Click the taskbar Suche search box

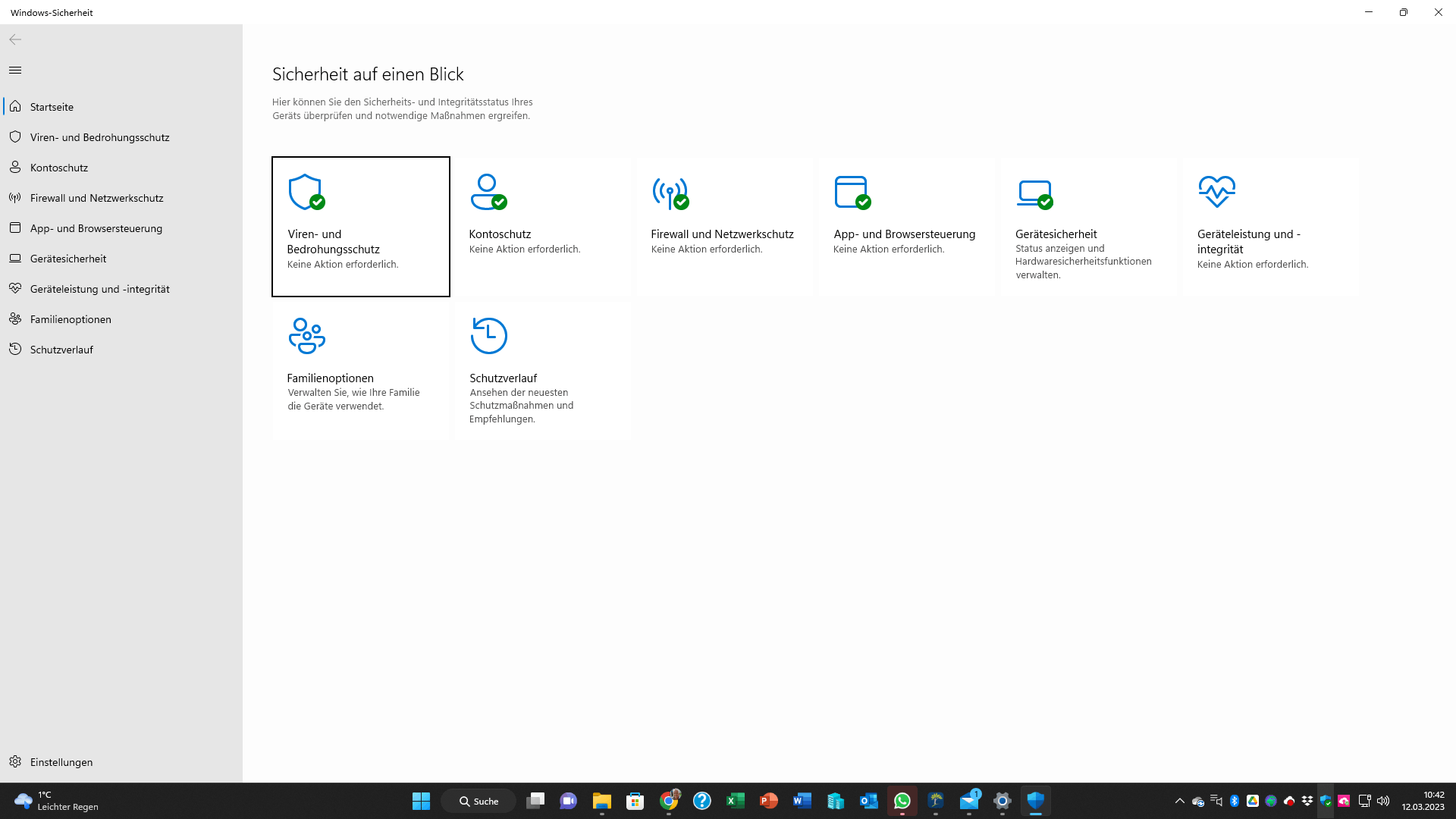coord(479,801)
